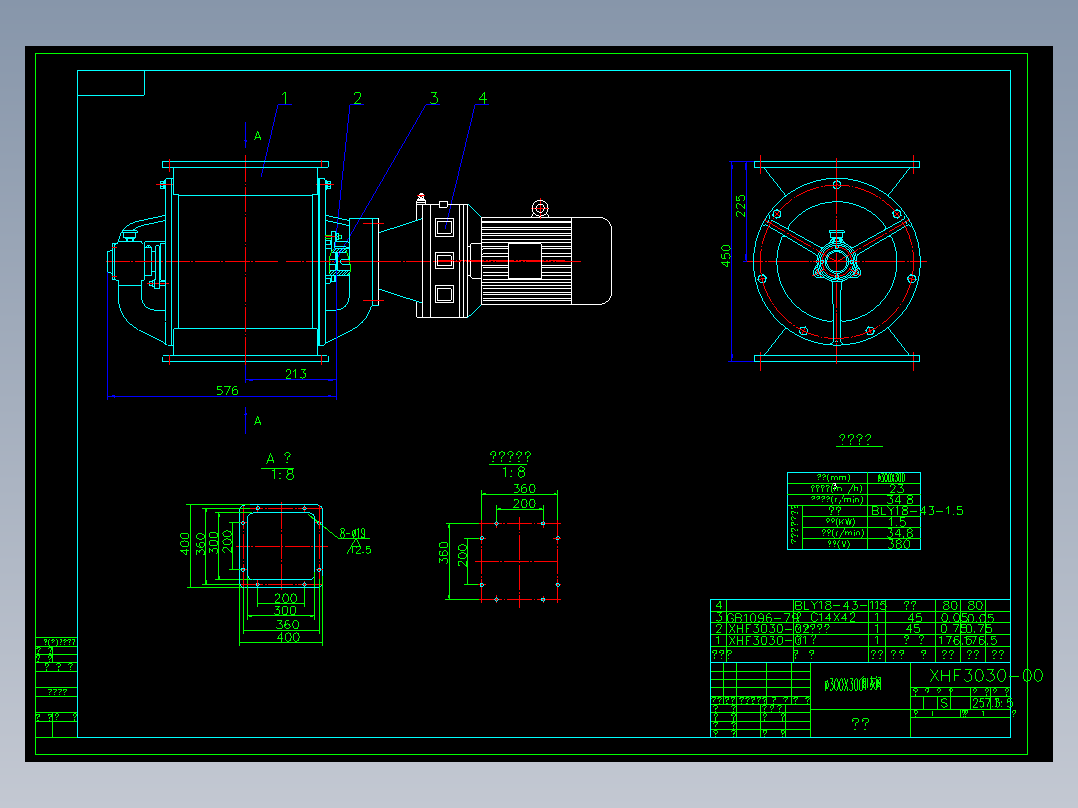Click the "8-ø19" hole callout
The image size is (1078, 808).
click(353, 534)
